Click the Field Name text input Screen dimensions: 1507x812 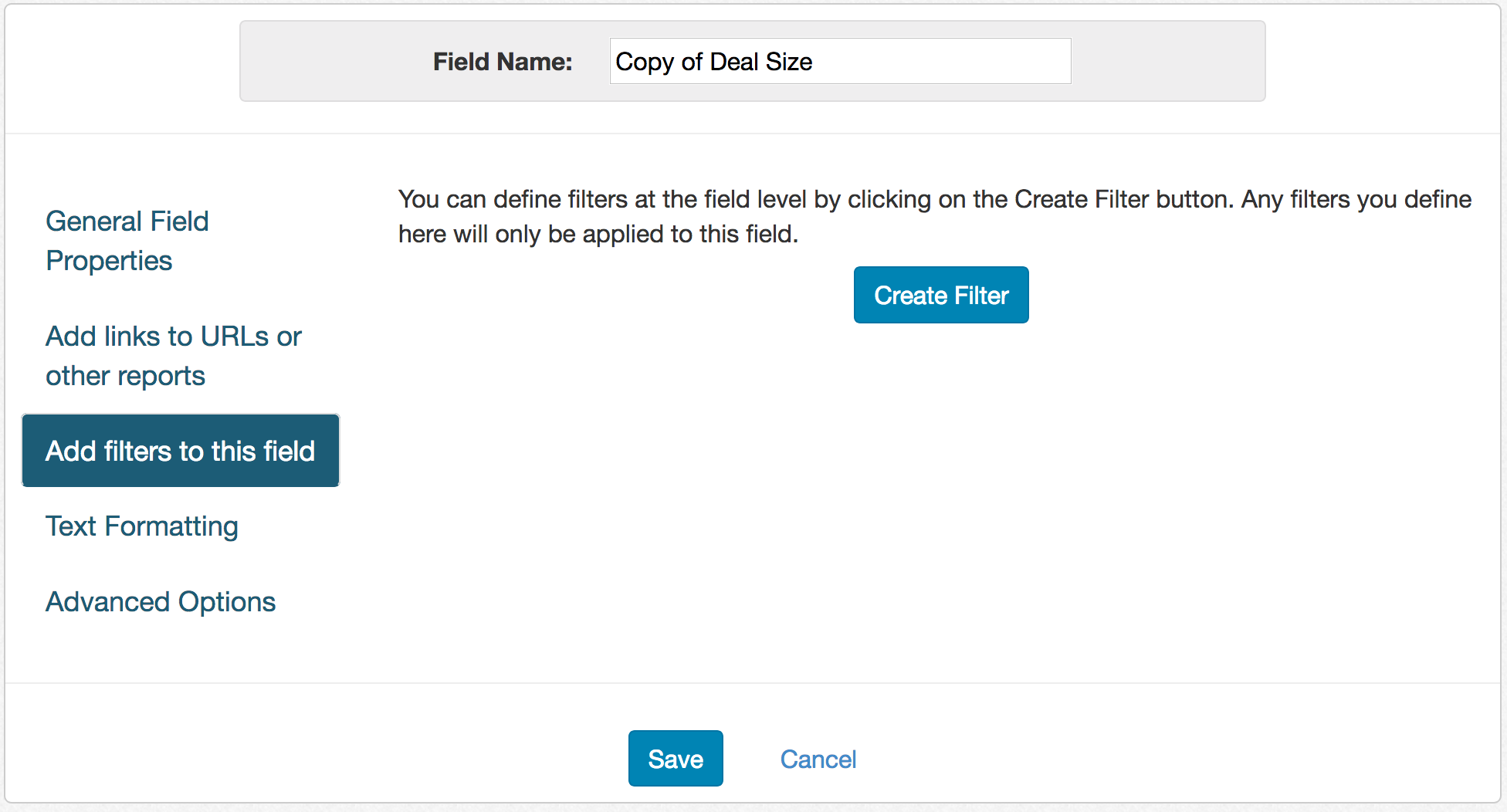coord(840,62)
